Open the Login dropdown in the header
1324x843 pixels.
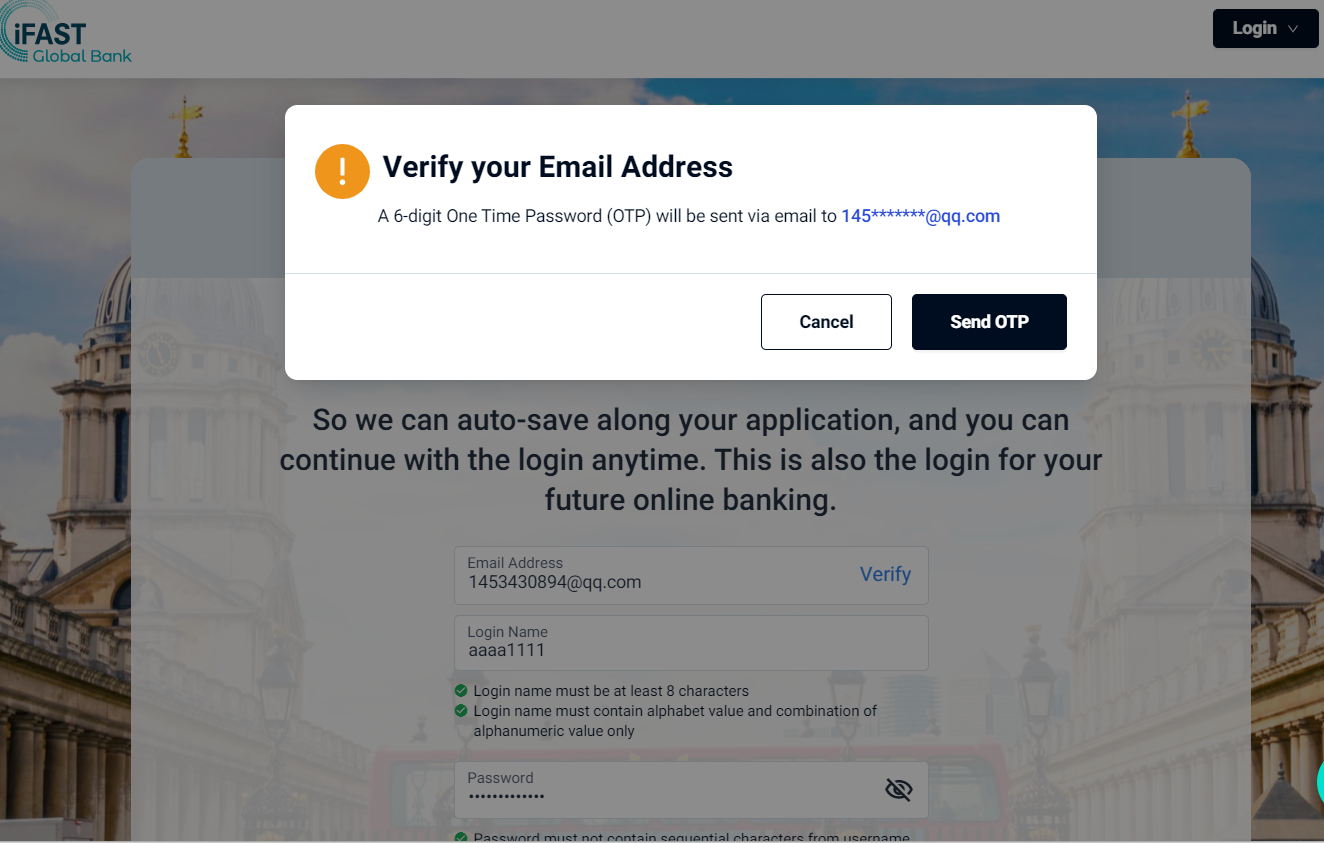click(1264, 29)
